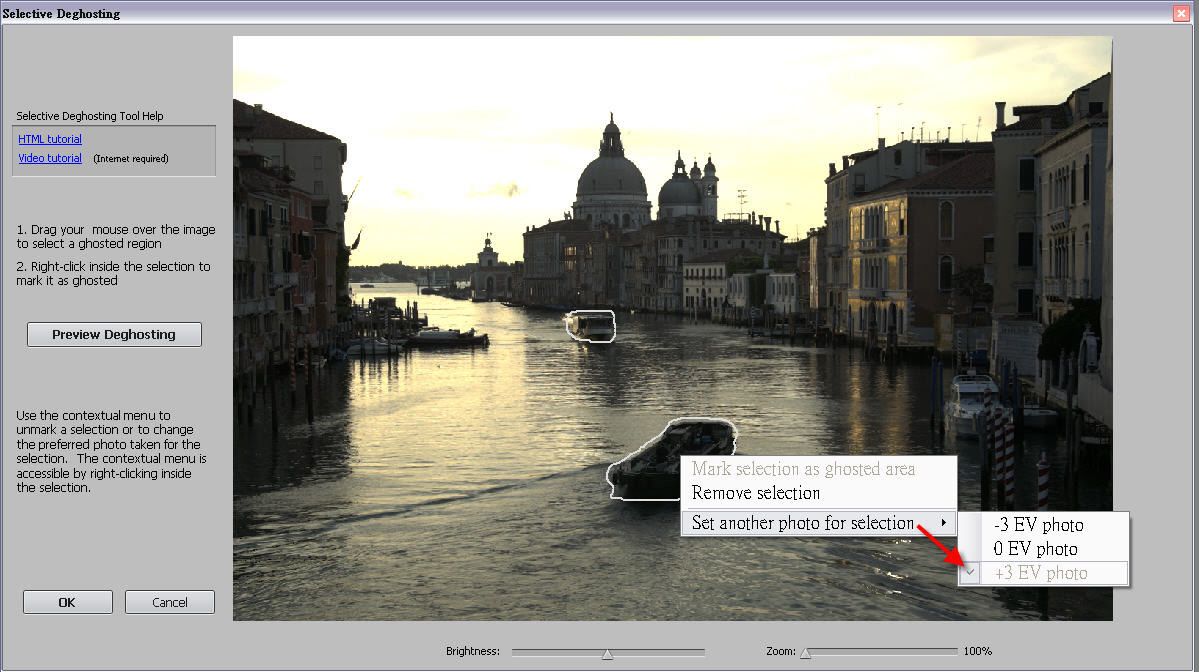
Task: Close the Selective Deghosting window
Action: [1181, 13]
